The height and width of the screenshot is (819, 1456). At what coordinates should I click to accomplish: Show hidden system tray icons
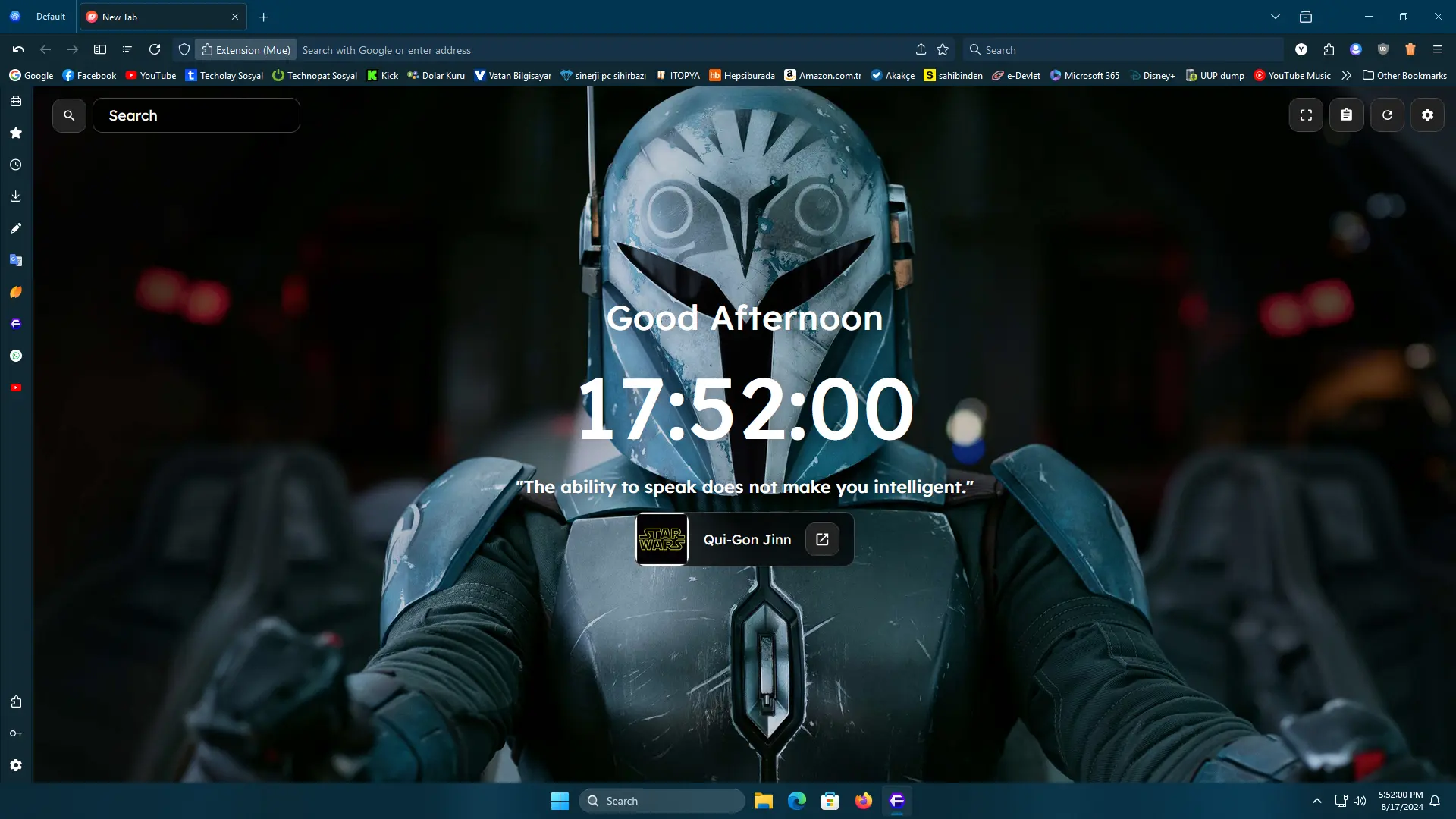tap(1317, 801)
